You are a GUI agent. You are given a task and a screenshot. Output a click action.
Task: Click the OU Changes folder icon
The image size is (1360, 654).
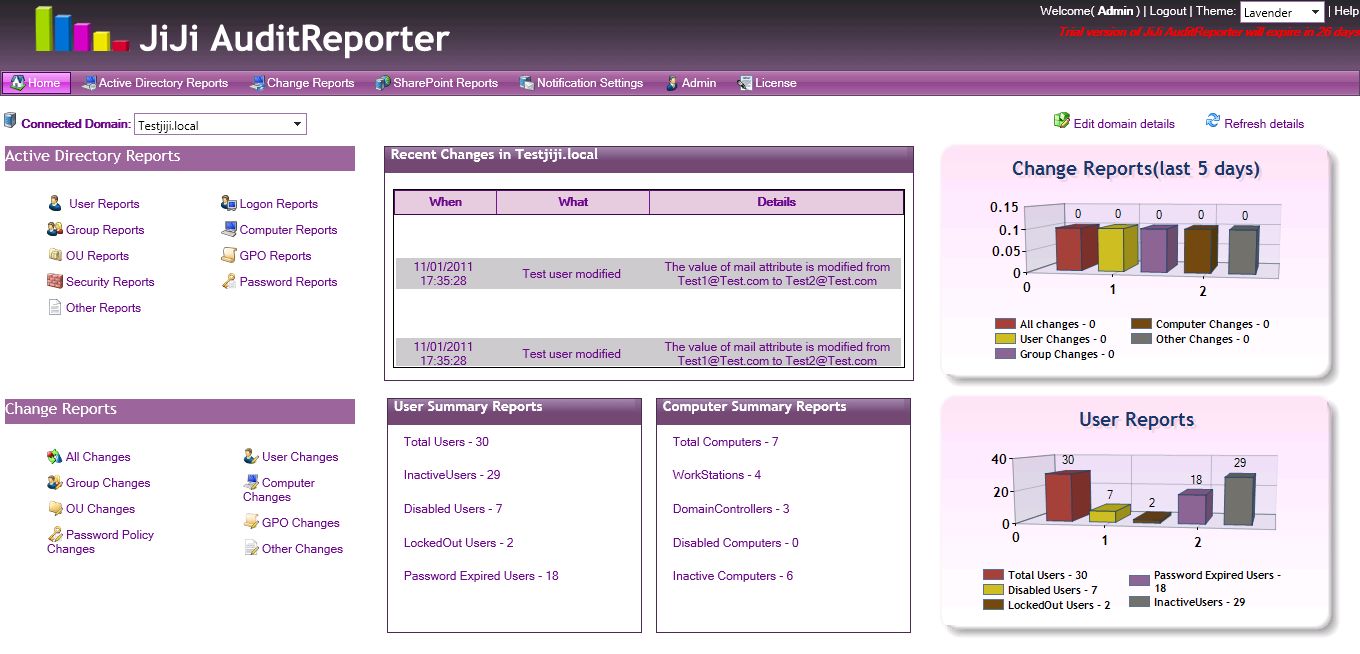(x=55, y=509)
